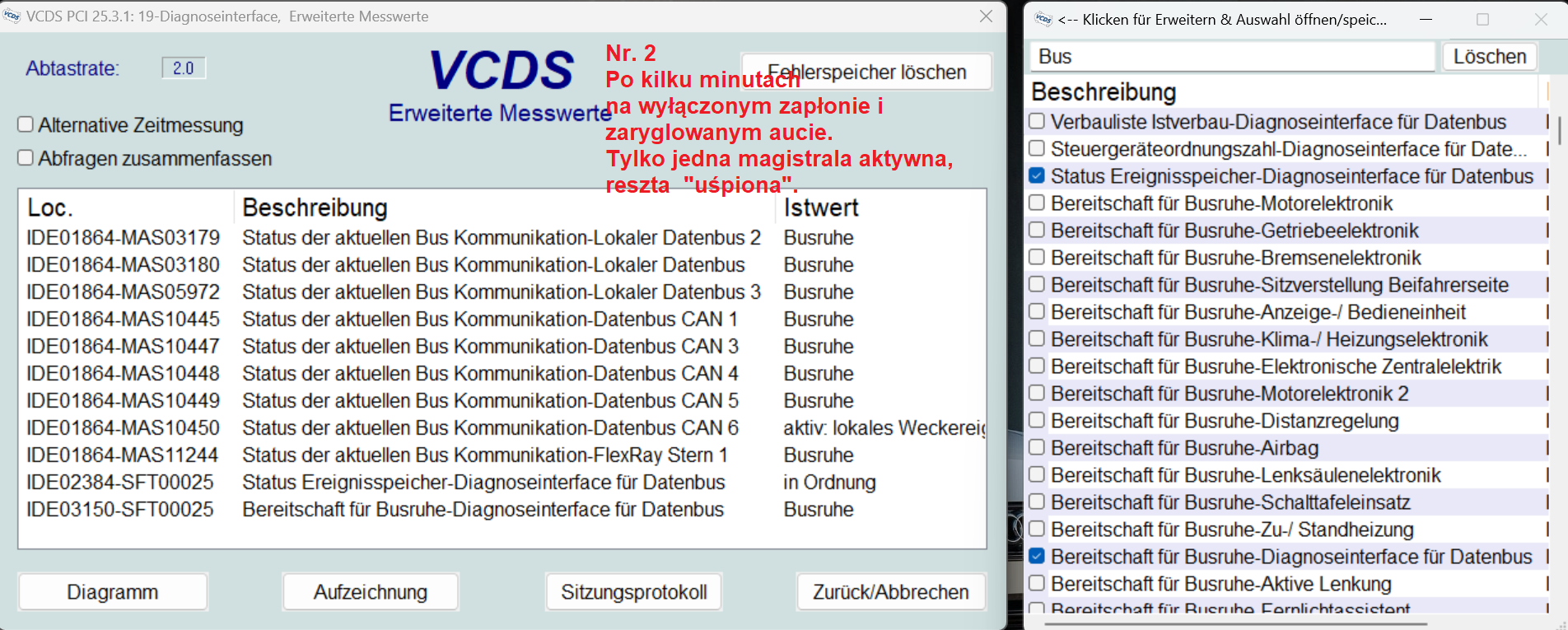
Task: Click the horizontal scrollbar in selection window
Action: tap(1235, 623)
